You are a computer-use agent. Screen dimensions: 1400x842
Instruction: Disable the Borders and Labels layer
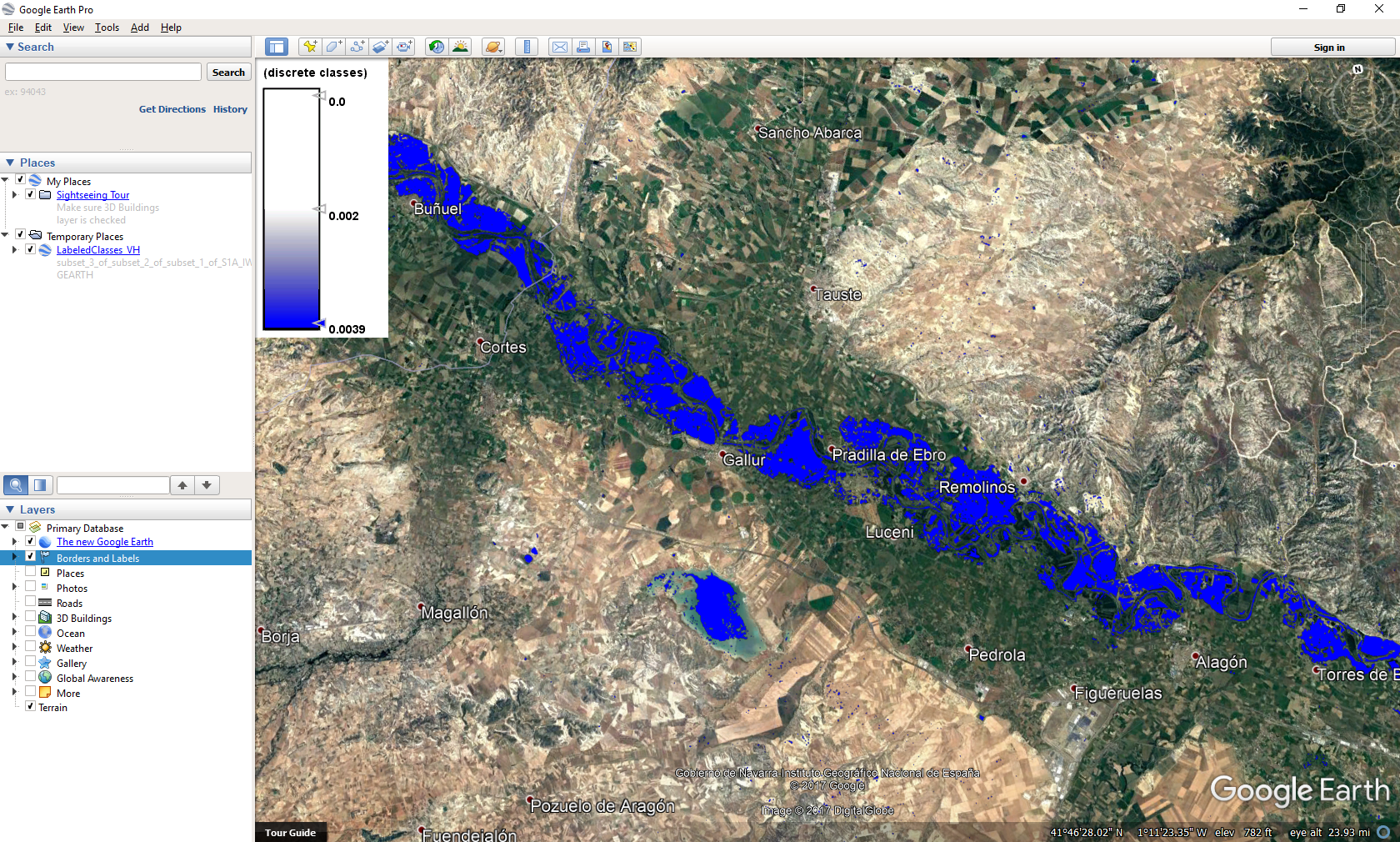tap(30, 556)
